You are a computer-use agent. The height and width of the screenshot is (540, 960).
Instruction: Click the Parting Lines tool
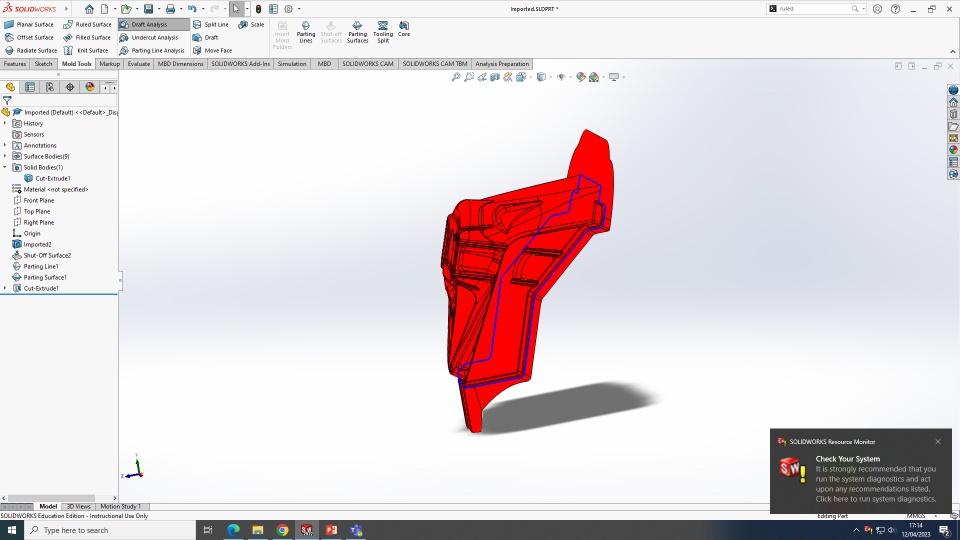[x=306, y=32]
